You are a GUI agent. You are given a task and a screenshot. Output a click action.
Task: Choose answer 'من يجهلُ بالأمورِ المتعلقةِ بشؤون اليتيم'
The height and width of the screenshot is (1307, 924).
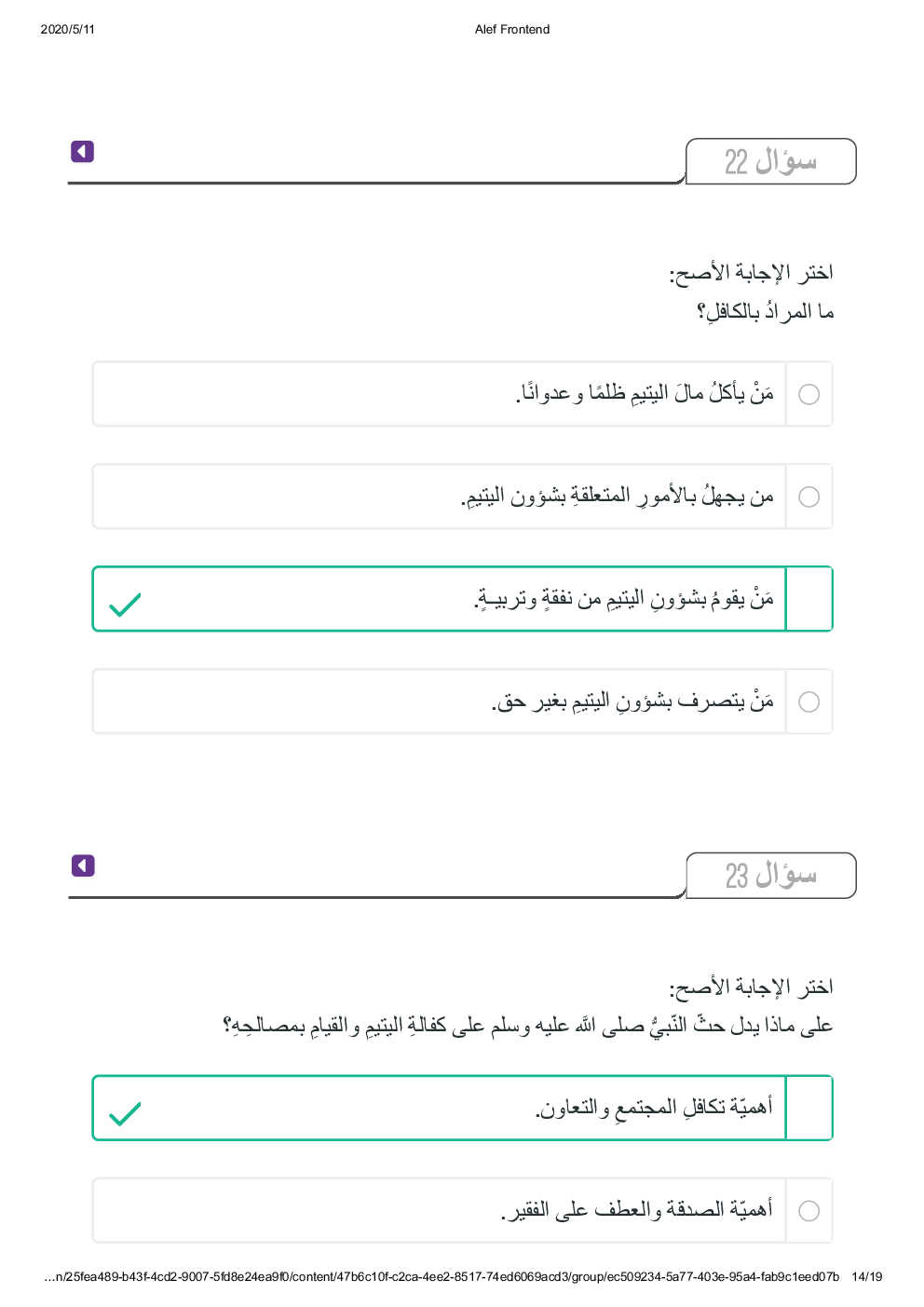(x=617, y=497)
